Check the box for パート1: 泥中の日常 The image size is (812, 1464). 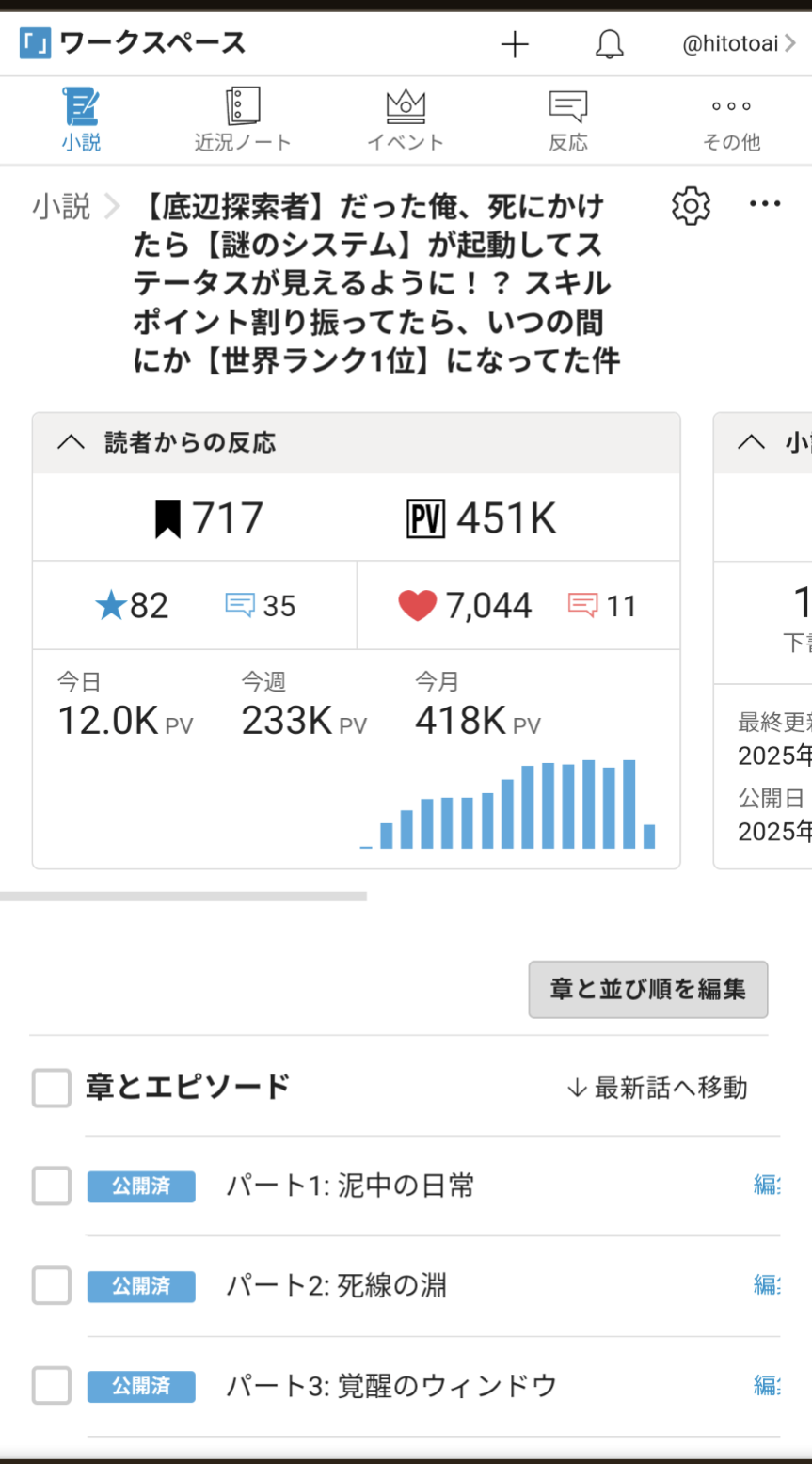pos(52,1186)
